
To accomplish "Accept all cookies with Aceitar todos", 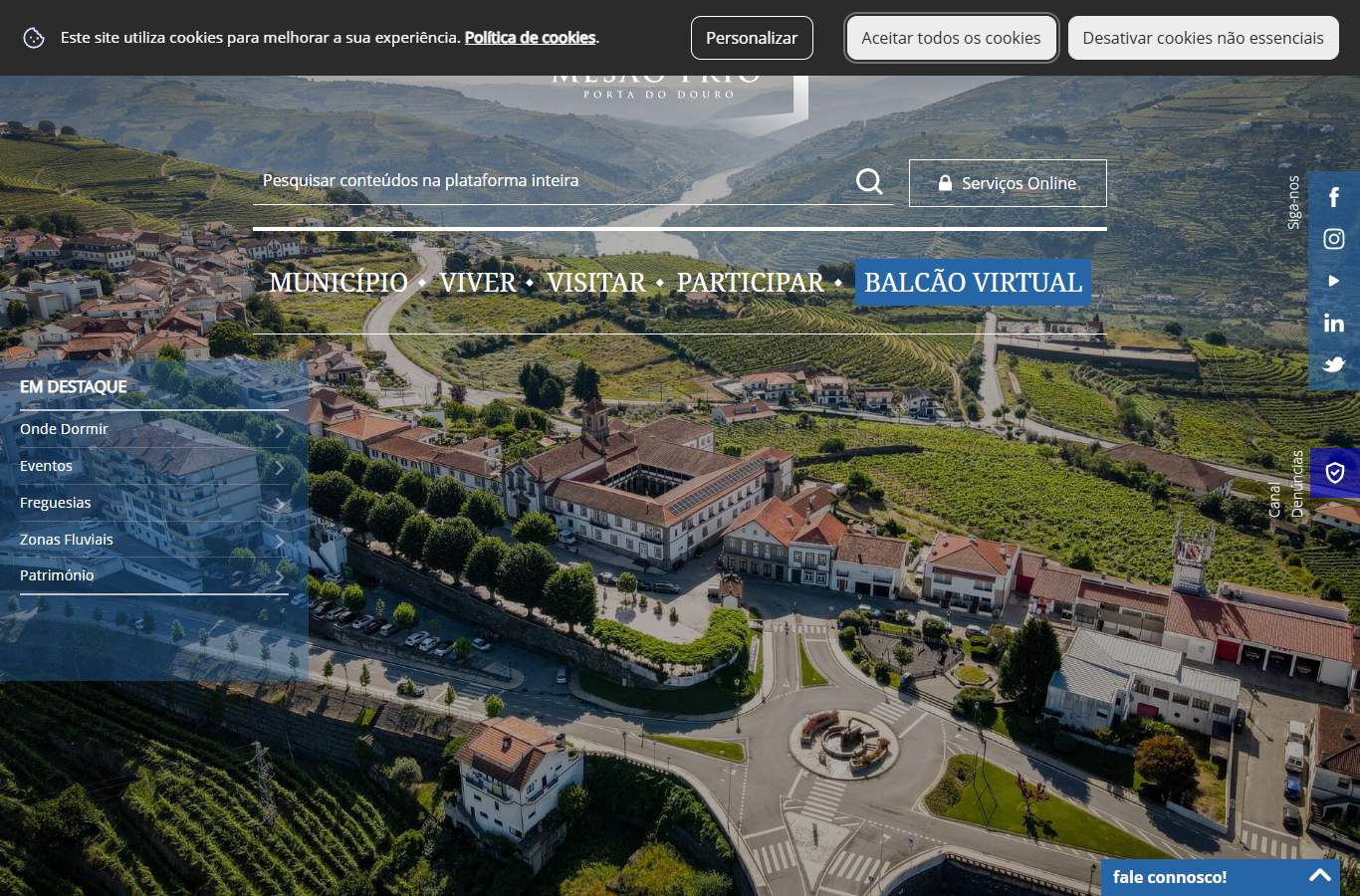I will click(951, 38).
